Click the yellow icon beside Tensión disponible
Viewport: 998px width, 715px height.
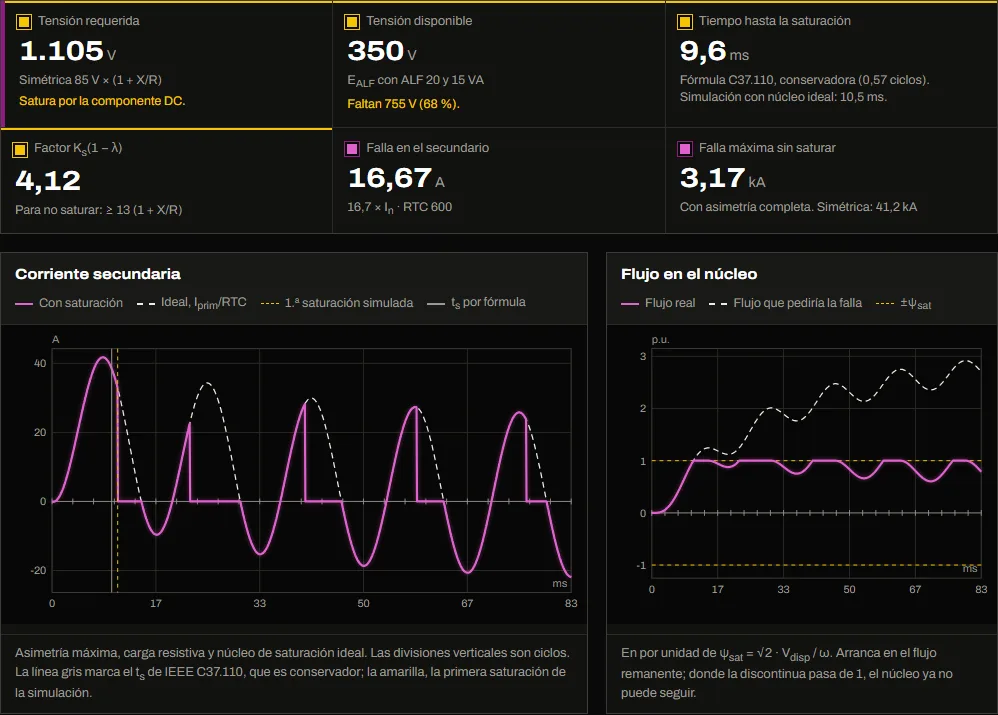coord(352,22)
